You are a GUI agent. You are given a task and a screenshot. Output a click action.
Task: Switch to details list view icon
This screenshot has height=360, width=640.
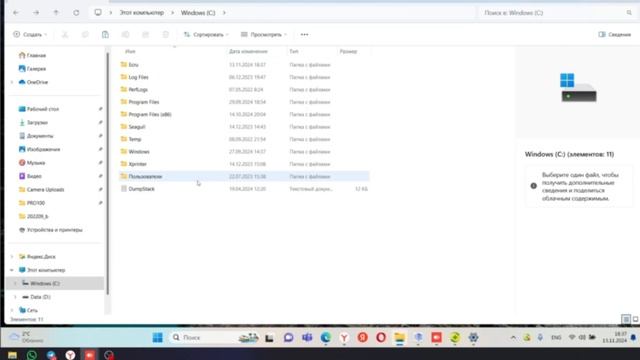point(626,319)
